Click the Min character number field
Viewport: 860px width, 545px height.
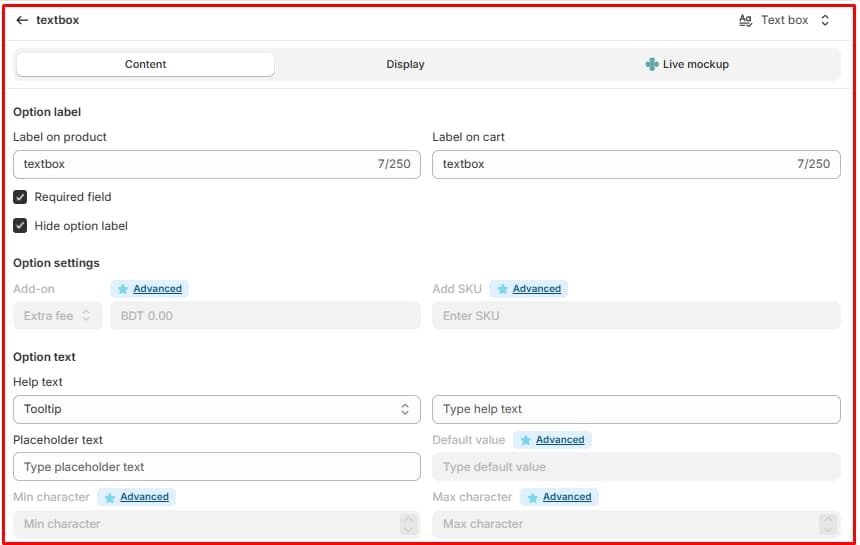point(217,524)
